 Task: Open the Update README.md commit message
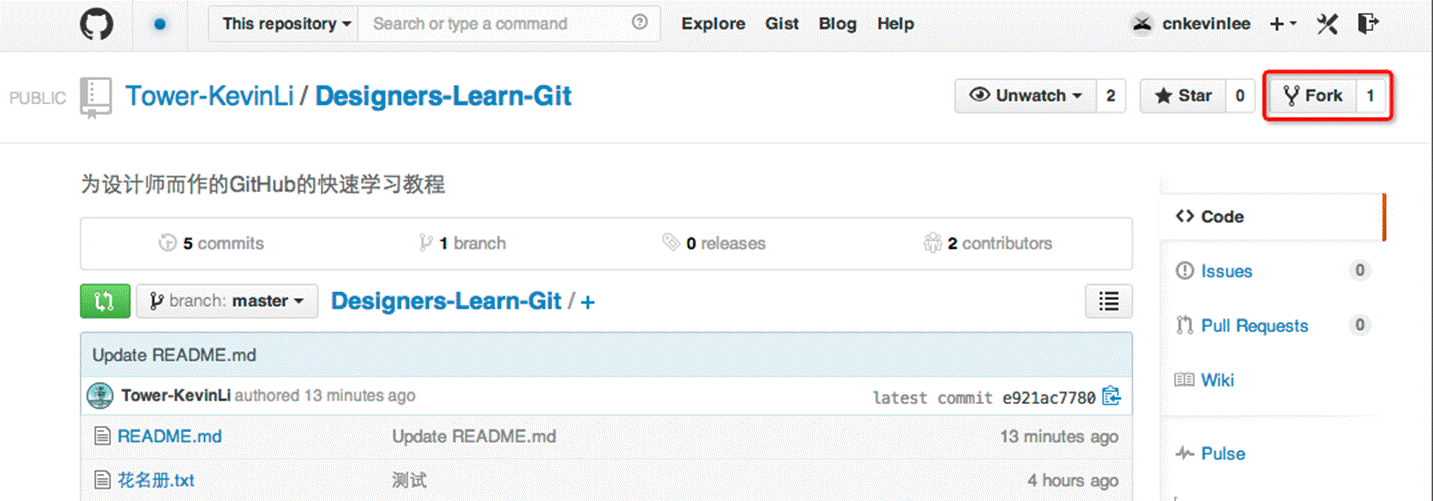[x=174, y=355]
